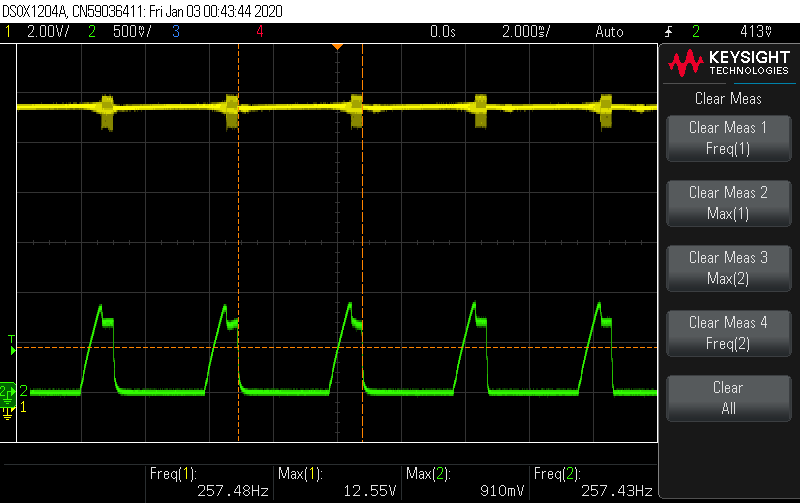Clear measurement 3 Max(2)
The height and width of the screenshot is (503, 800).
729,268
